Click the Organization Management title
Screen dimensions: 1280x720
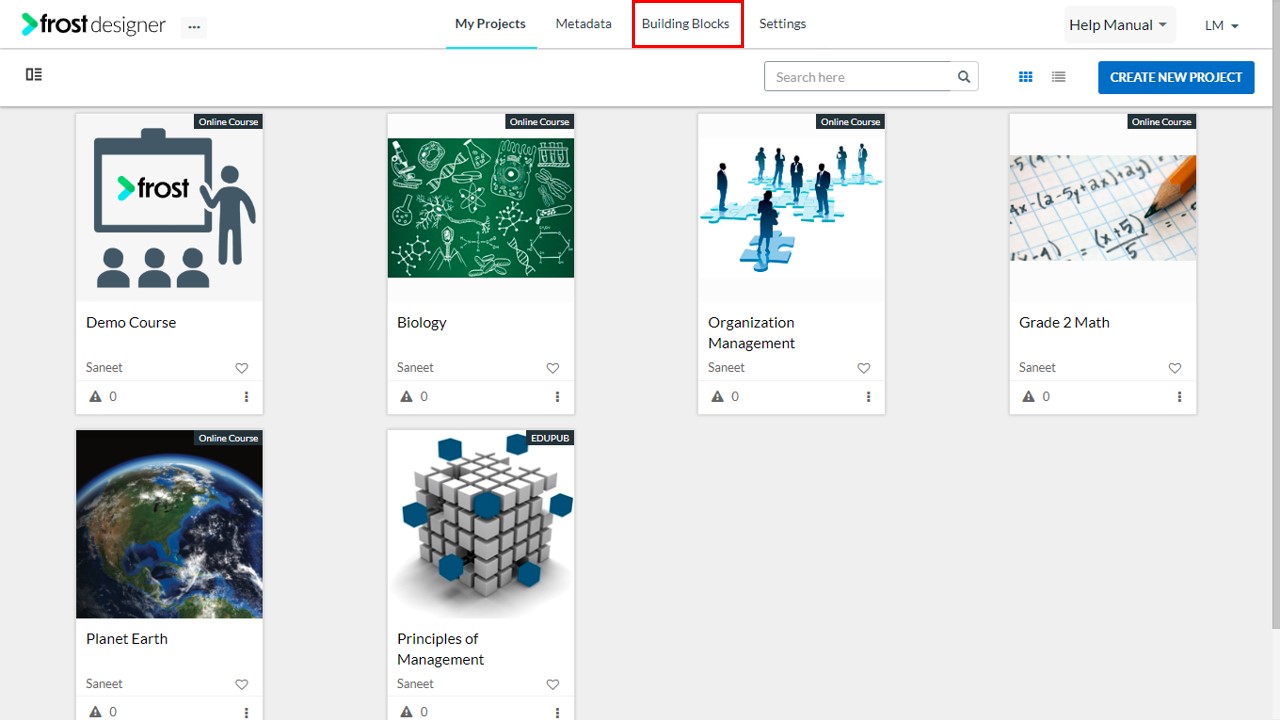point(752,333)
